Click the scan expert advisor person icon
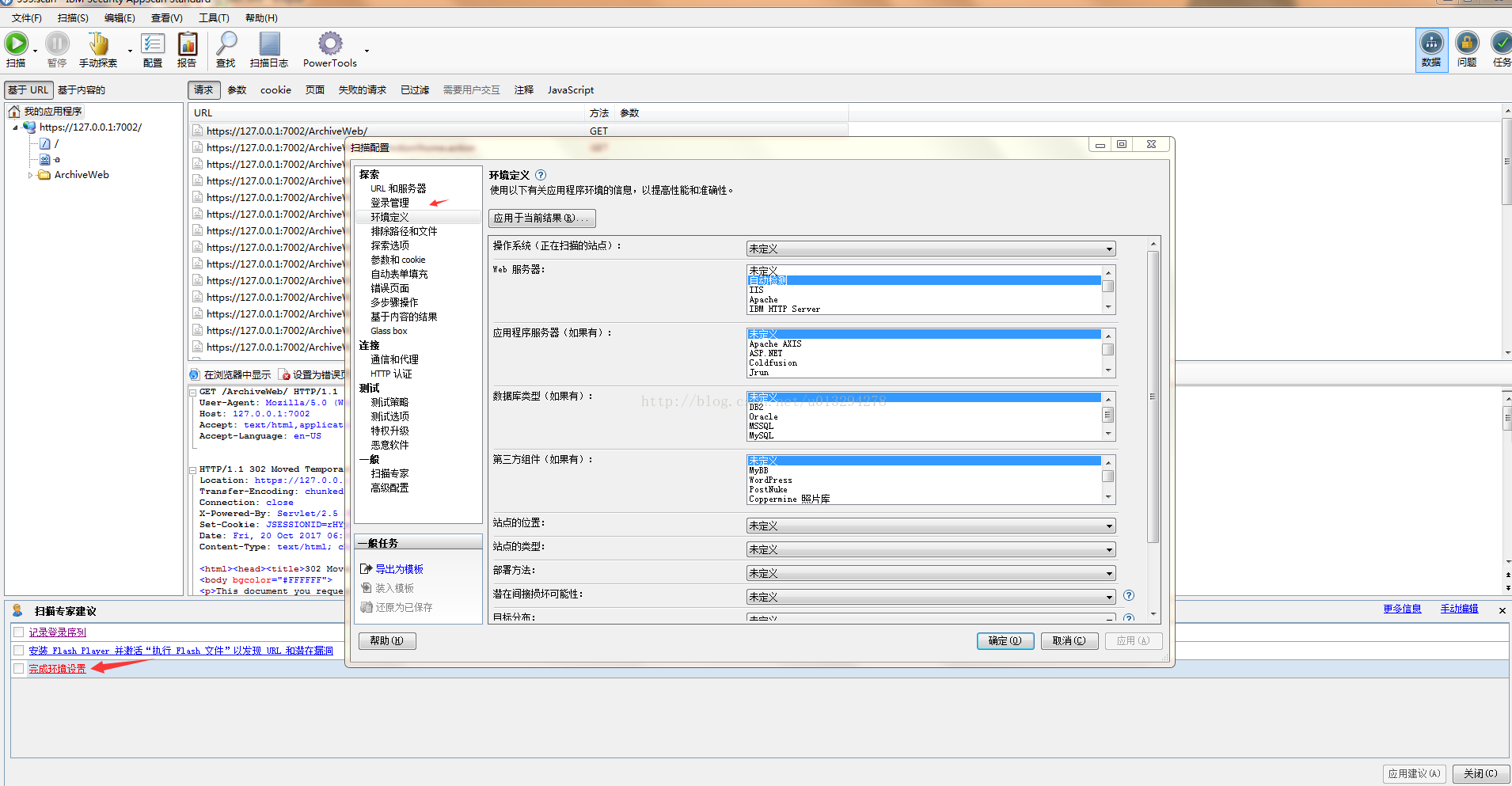 pyautogui.click(x=17, y=610)
